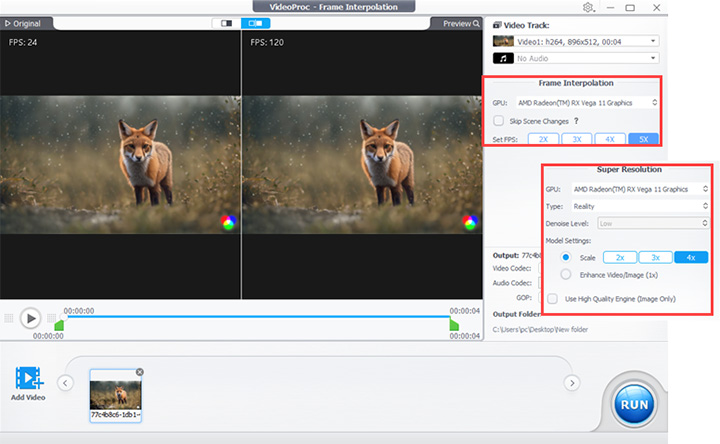Remove the fox clip using its X icon
Screen dimensions: 720x444
139,372
